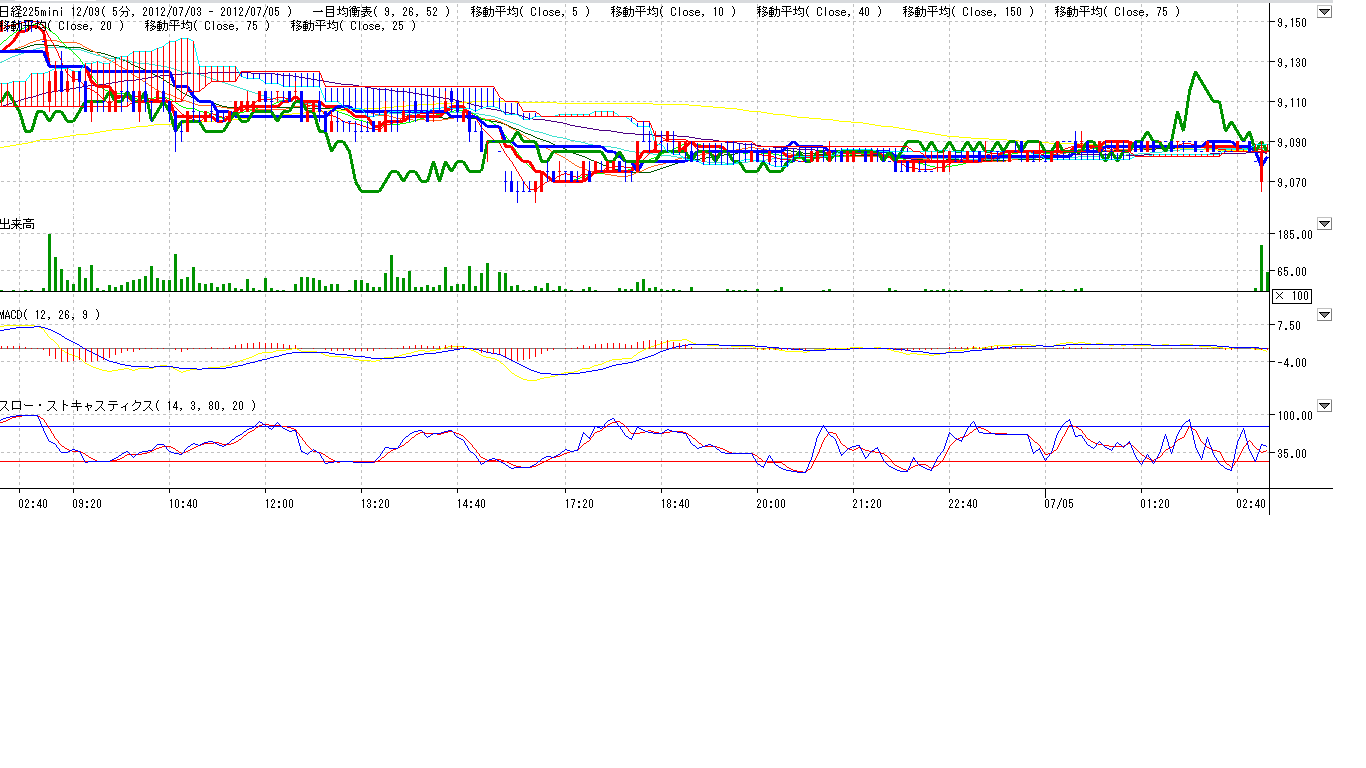Jump to the 07/05 date marker

[x=1058, y=504]
